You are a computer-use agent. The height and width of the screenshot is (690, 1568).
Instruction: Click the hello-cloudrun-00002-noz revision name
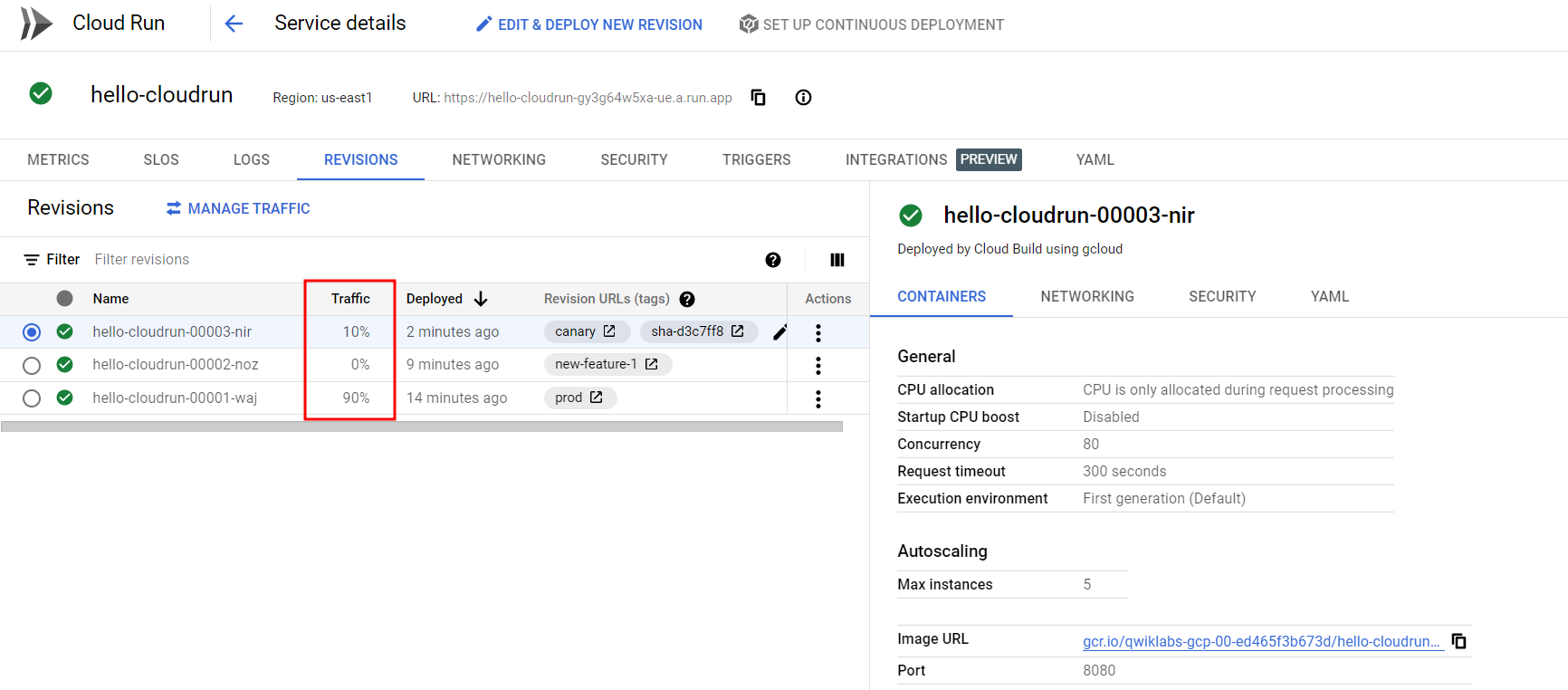click(176, 364)
